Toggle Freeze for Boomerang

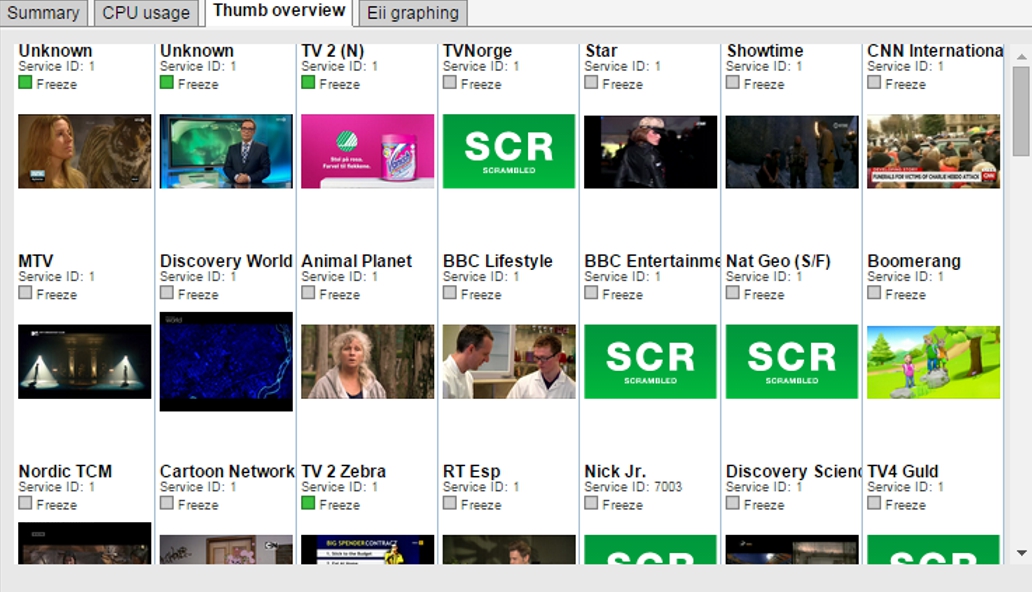874,292
